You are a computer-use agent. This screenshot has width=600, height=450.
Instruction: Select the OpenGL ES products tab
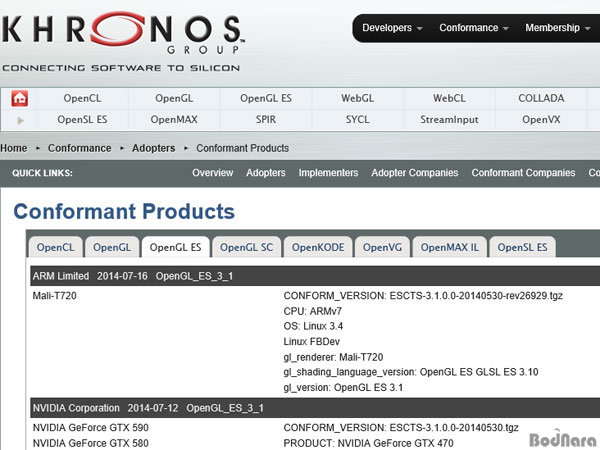(x=176, y=247)
